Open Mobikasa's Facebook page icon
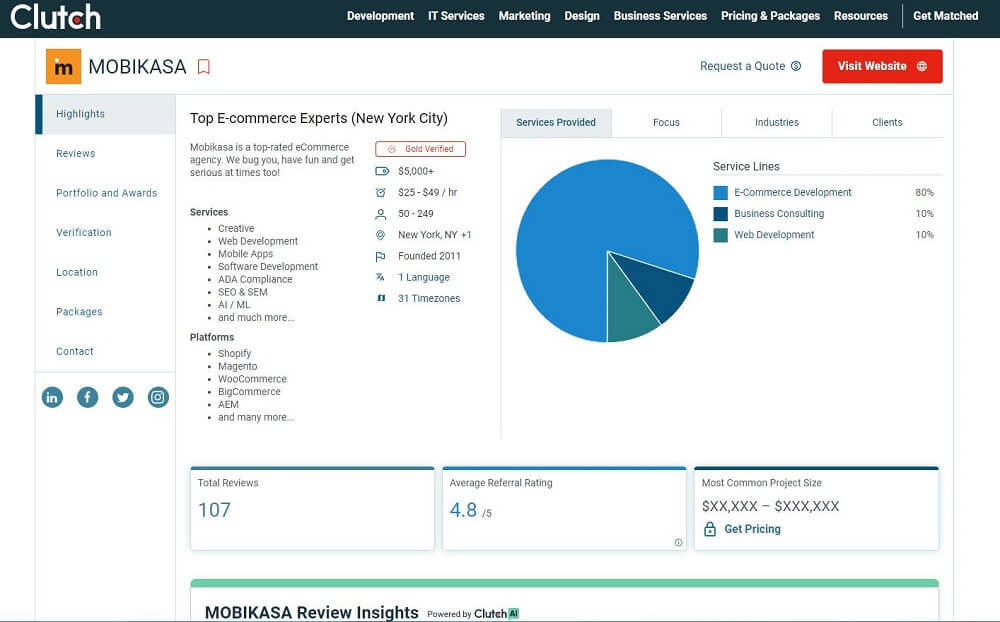This screenshot has width=1000, height=622. [x=88, y=397]
